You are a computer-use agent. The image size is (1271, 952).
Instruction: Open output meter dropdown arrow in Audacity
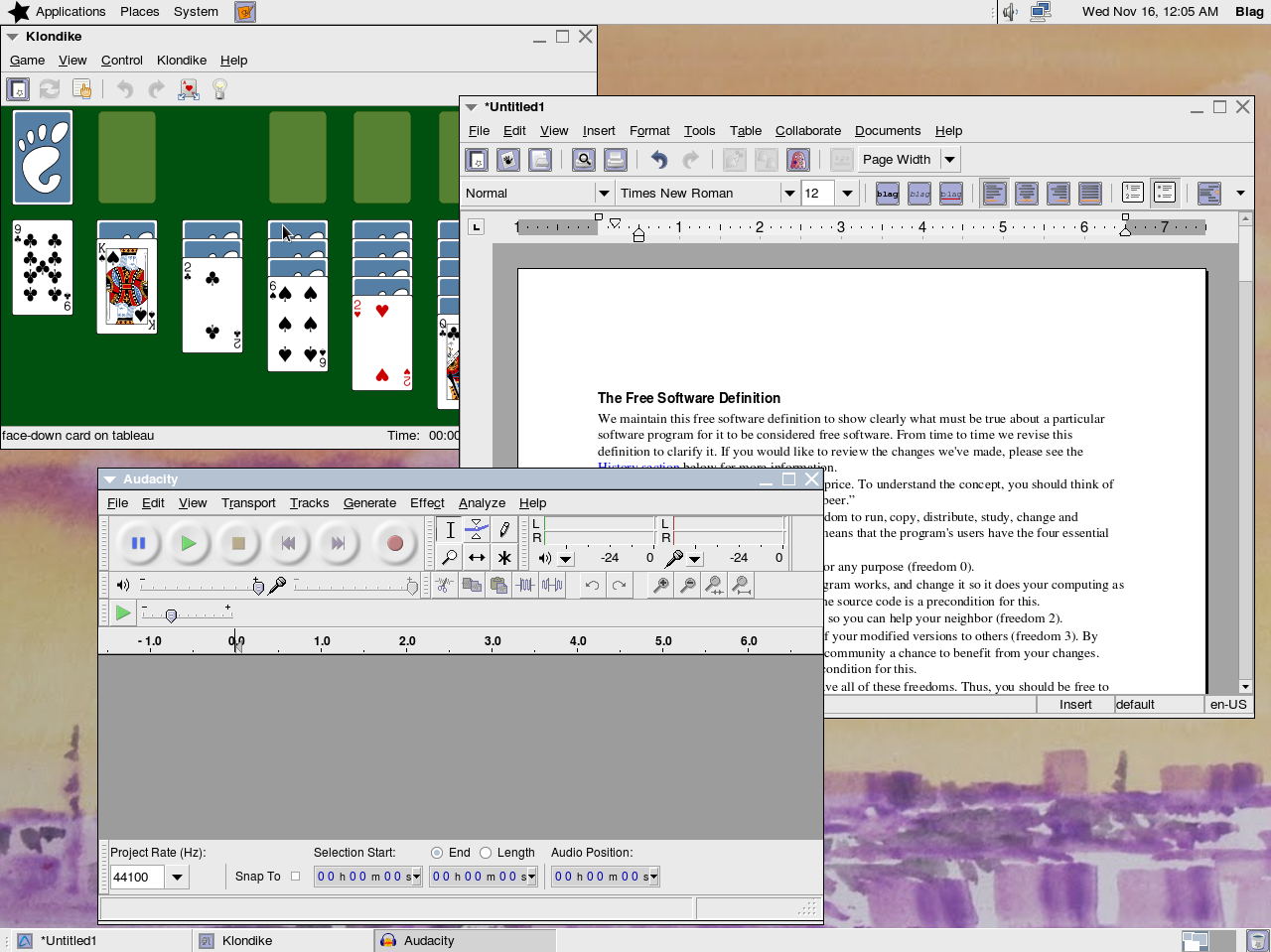pyautogui.click(x=566, y=559)
